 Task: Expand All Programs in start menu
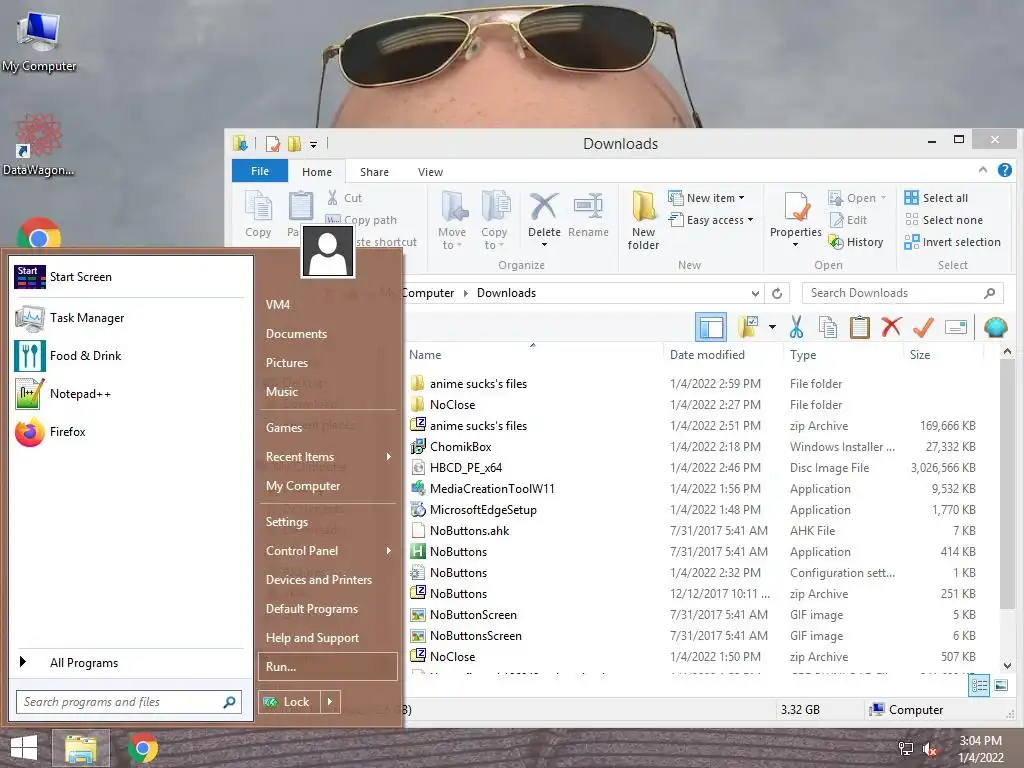tap(129, 662)
